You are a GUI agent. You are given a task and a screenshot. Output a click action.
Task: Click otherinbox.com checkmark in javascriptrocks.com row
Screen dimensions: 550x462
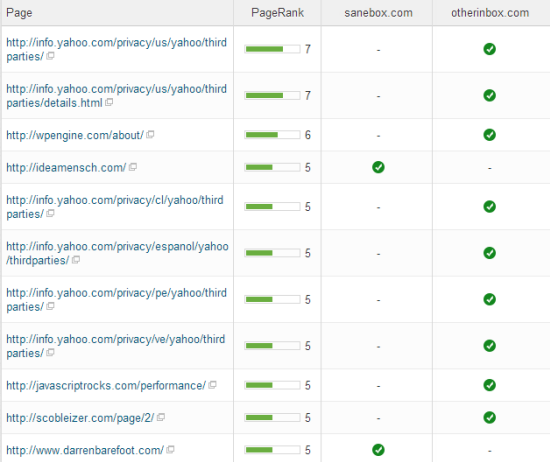click(489, 385)
